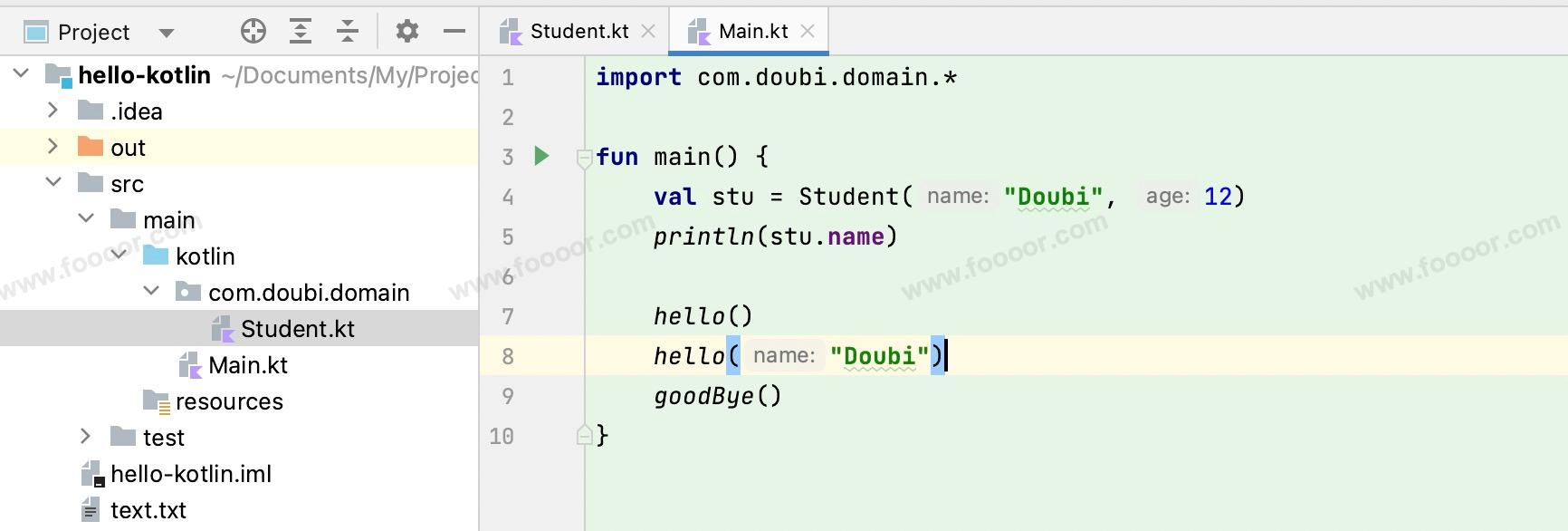Select the resources folder in tree

228,401
